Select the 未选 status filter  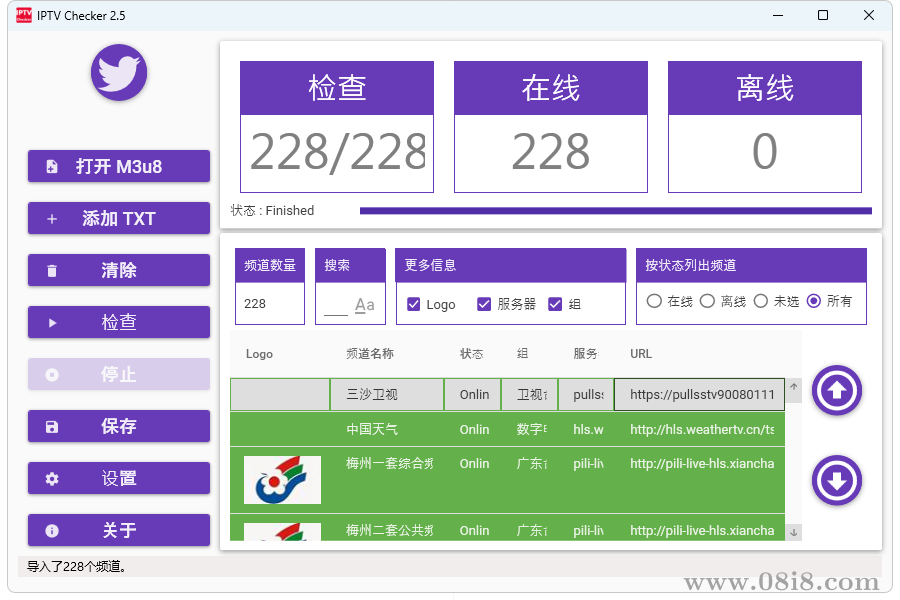tap(760, 301)
